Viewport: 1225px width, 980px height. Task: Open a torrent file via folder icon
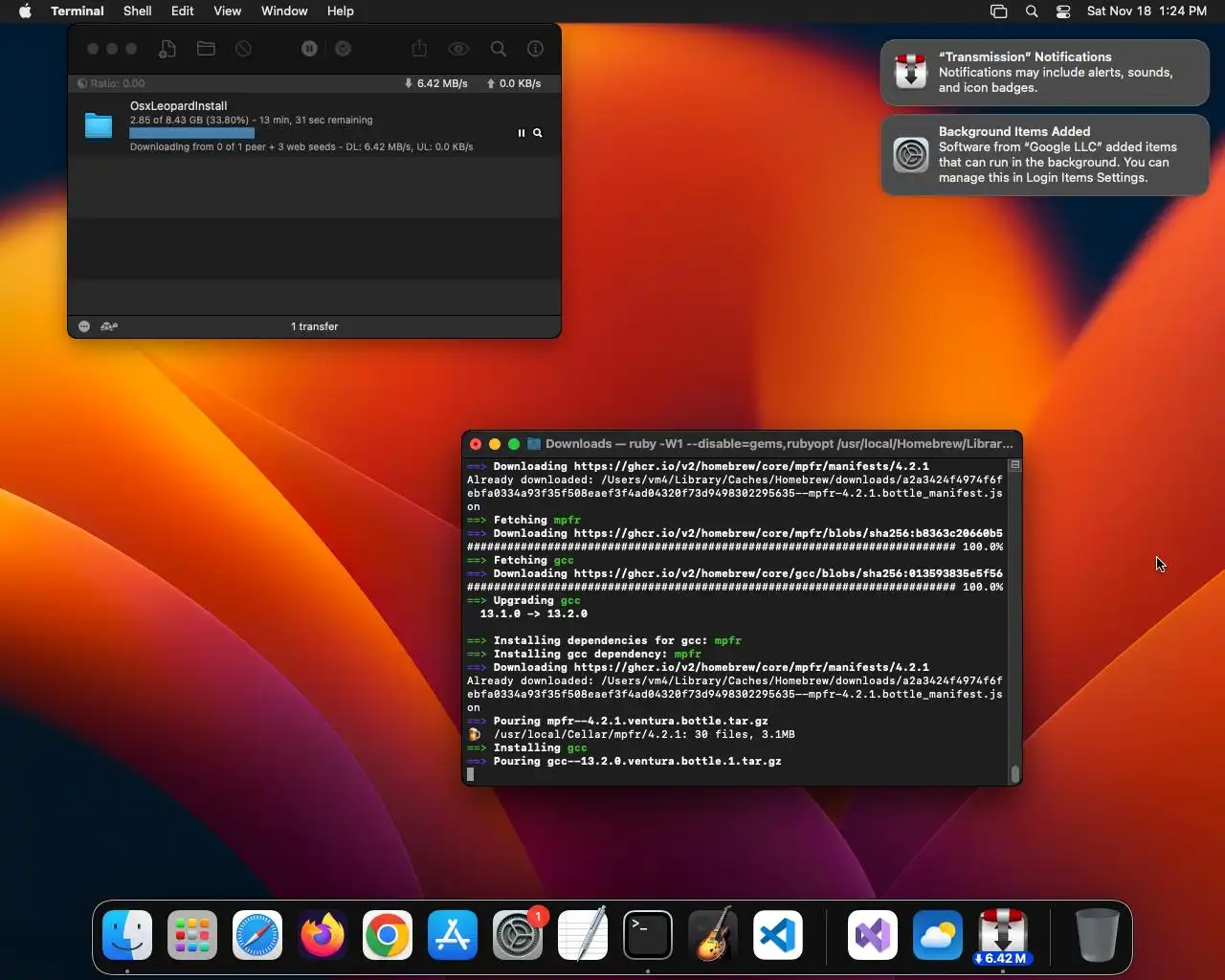point(206,49)
